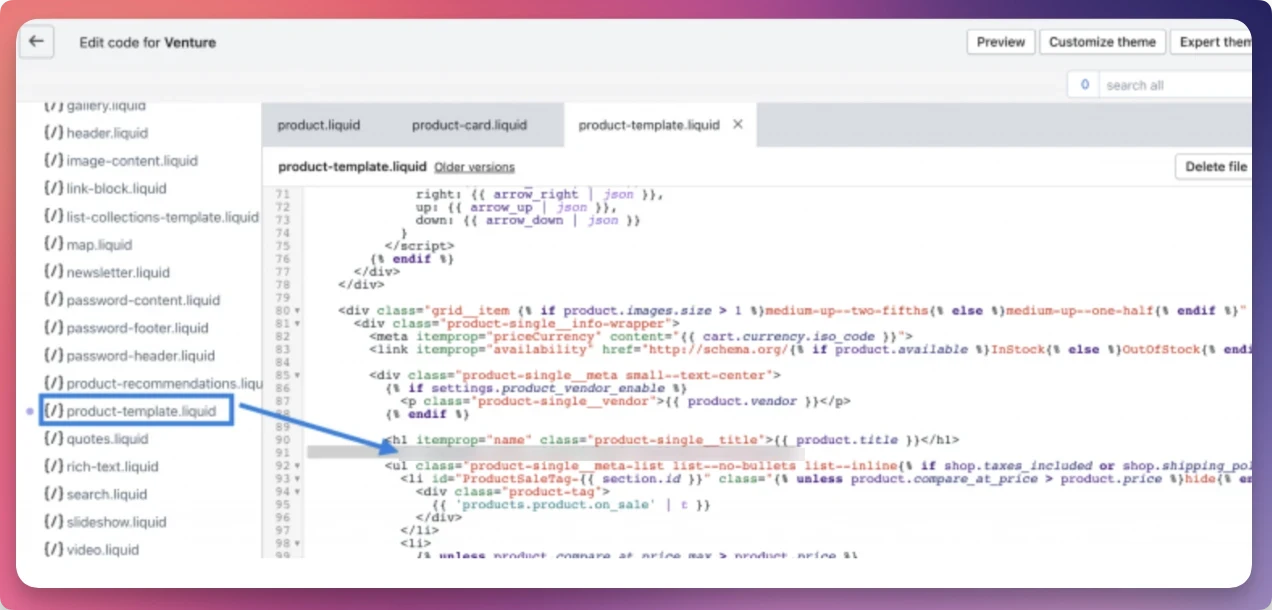1272x610 pixels.
Task: Click line number 91 in the gutter
Action: 281,453
